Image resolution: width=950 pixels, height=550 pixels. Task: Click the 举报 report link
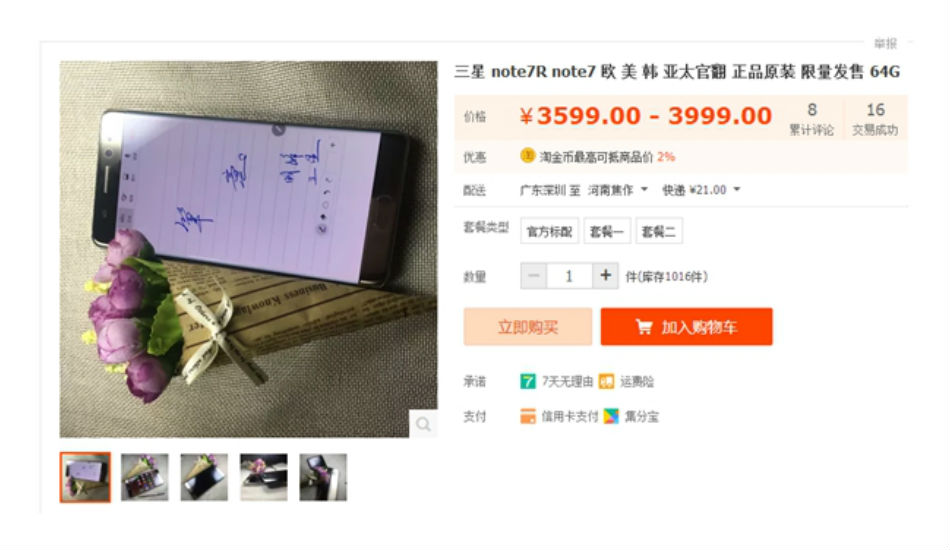885,44
